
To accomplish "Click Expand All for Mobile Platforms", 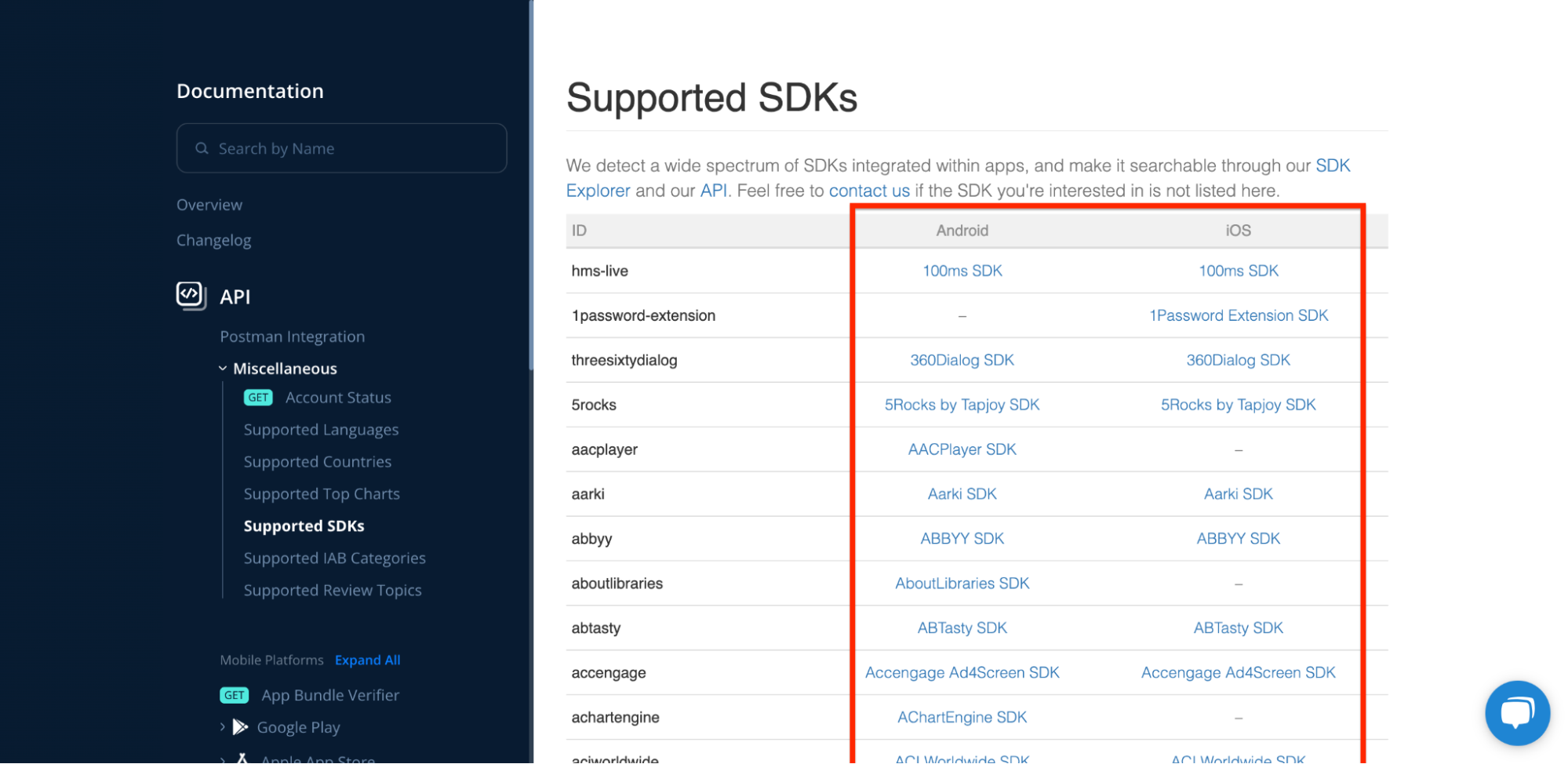I will pos(367,660).
